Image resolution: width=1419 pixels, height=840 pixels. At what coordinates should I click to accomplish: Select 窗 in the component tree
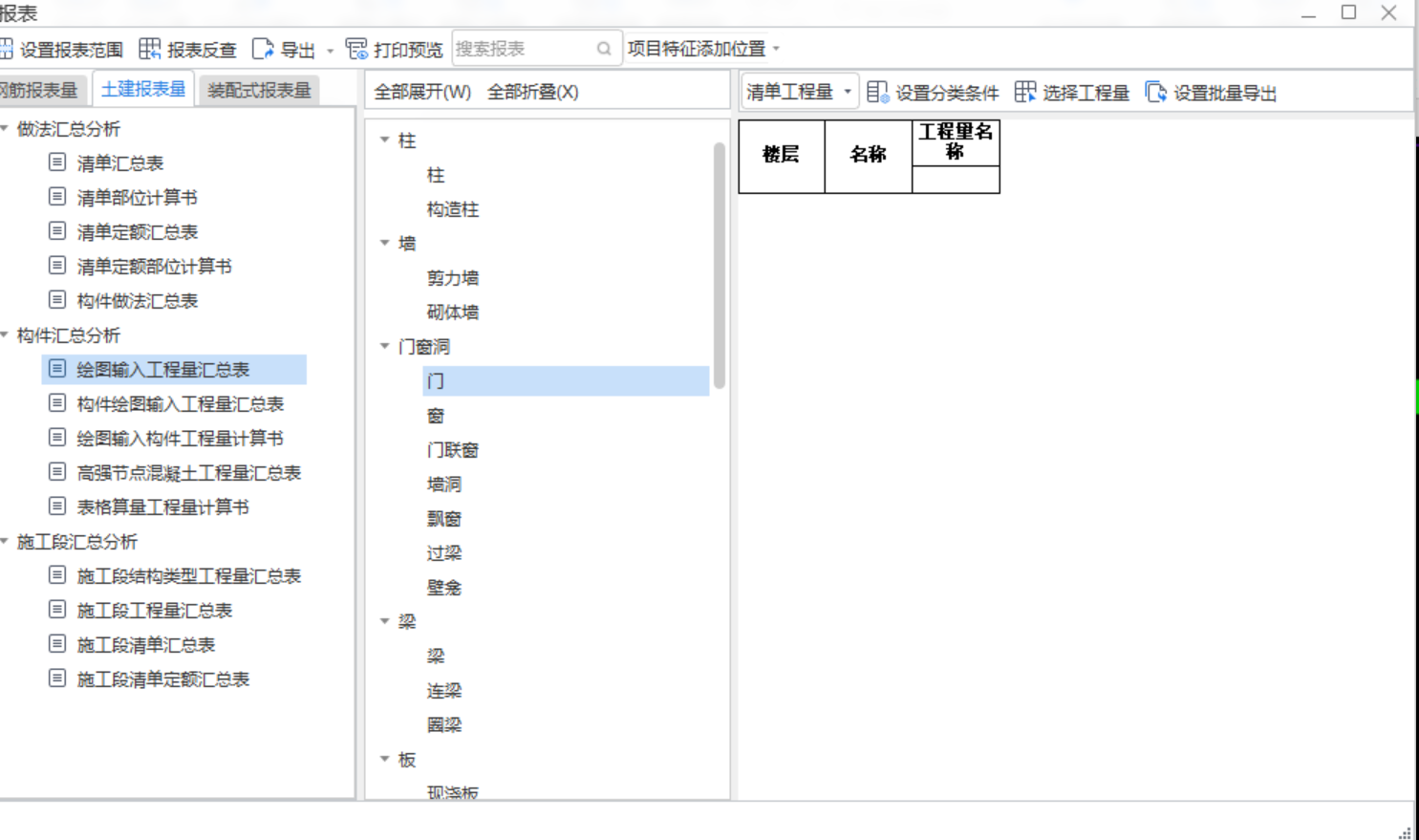coord(436,416)
